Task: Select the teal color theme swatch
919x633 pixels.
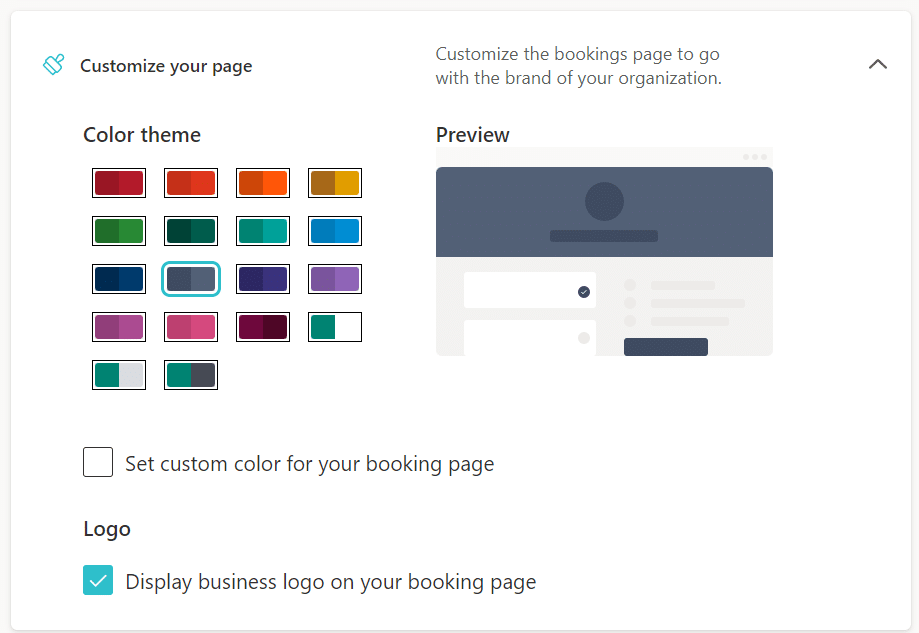Action: click(x=263, y=231)
